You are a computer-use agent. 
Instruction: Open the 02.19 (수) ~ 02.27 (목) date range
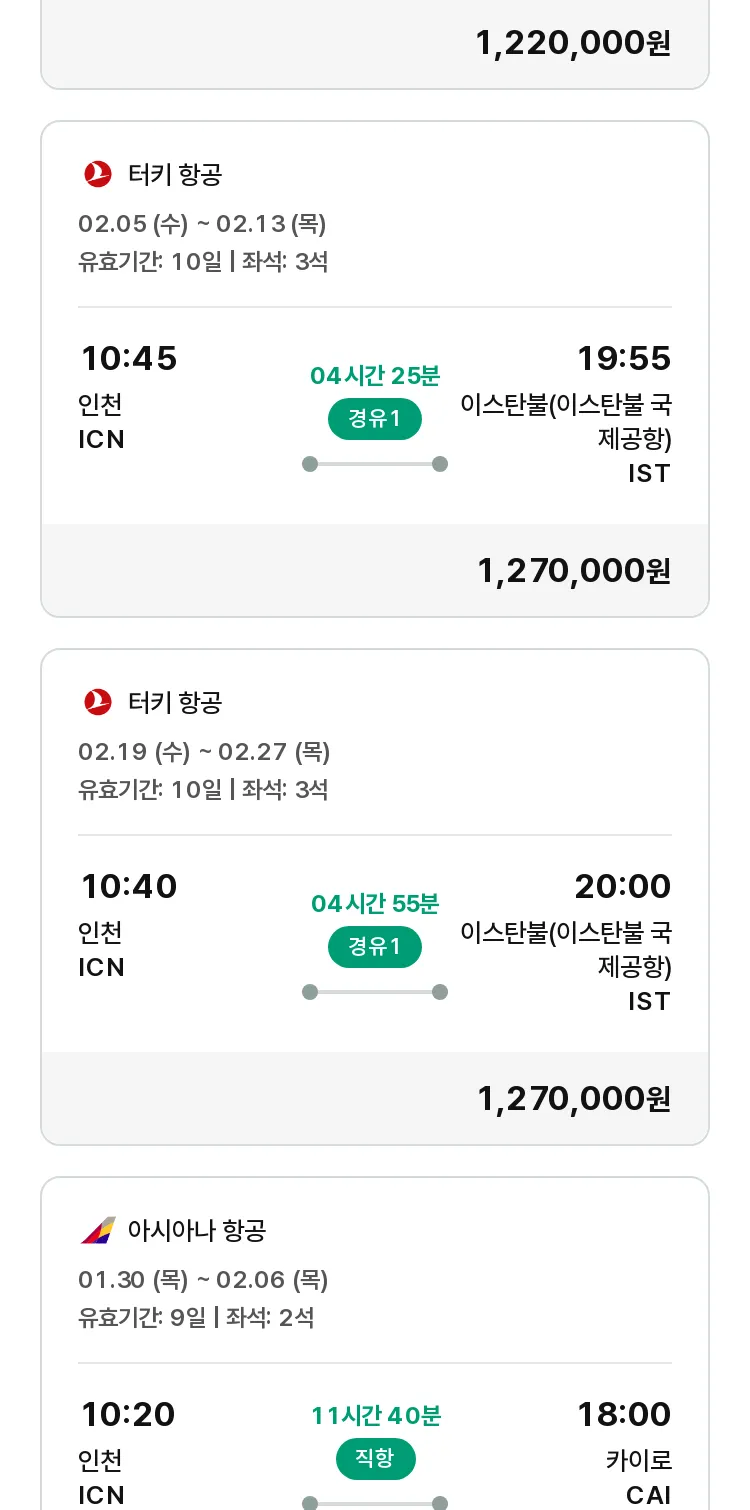click(204, 751)
